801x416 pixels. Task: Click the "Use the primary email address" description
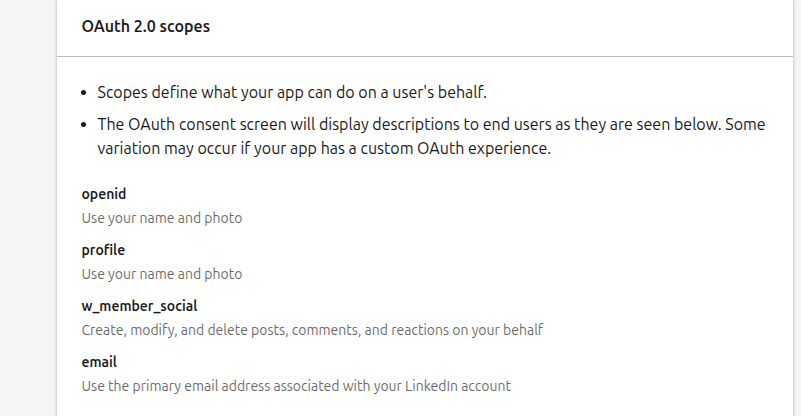point(296,385)
